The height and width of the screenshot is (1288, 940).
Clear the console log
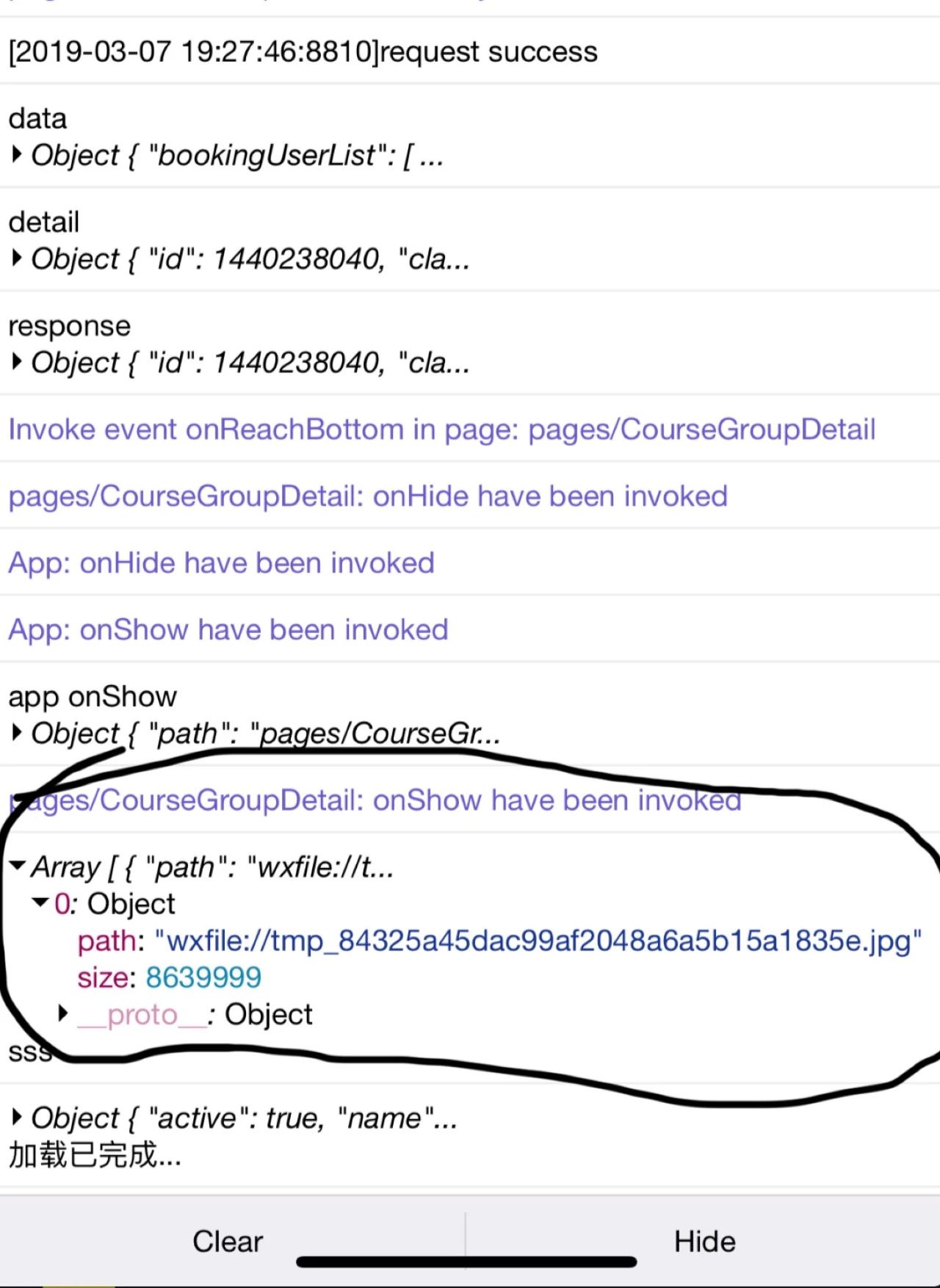pyautogui.click(x=228, y=1241)
